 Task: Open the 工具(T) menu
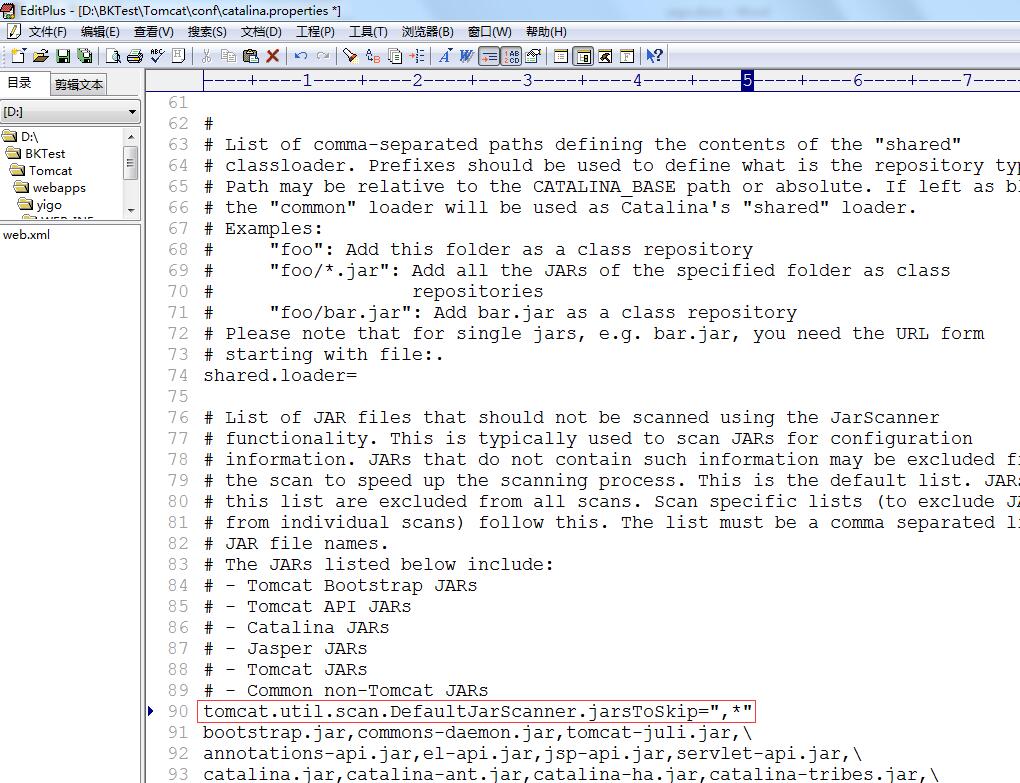(x=368, y=32)
